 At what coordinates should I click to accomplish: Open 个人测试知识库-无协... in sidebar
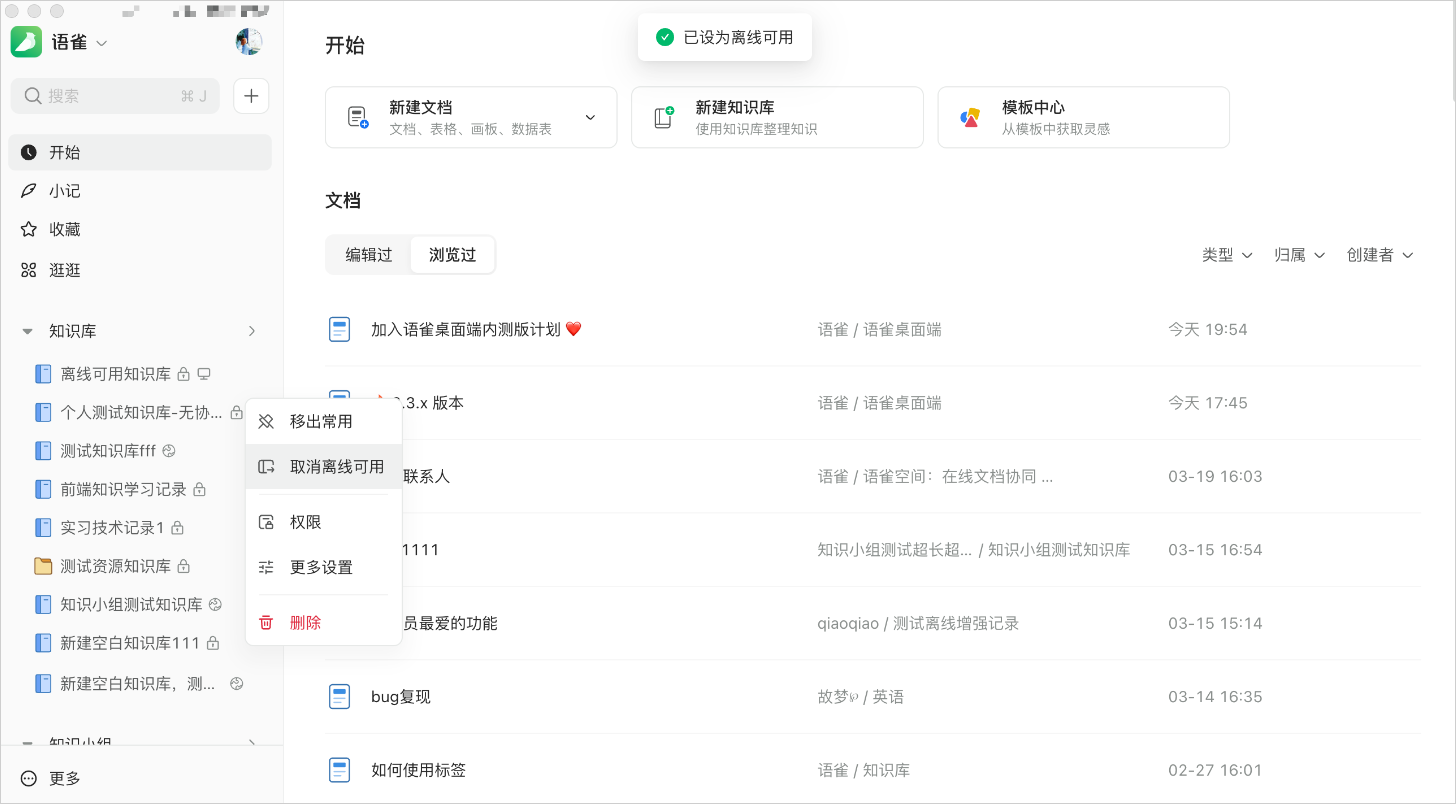140,412
